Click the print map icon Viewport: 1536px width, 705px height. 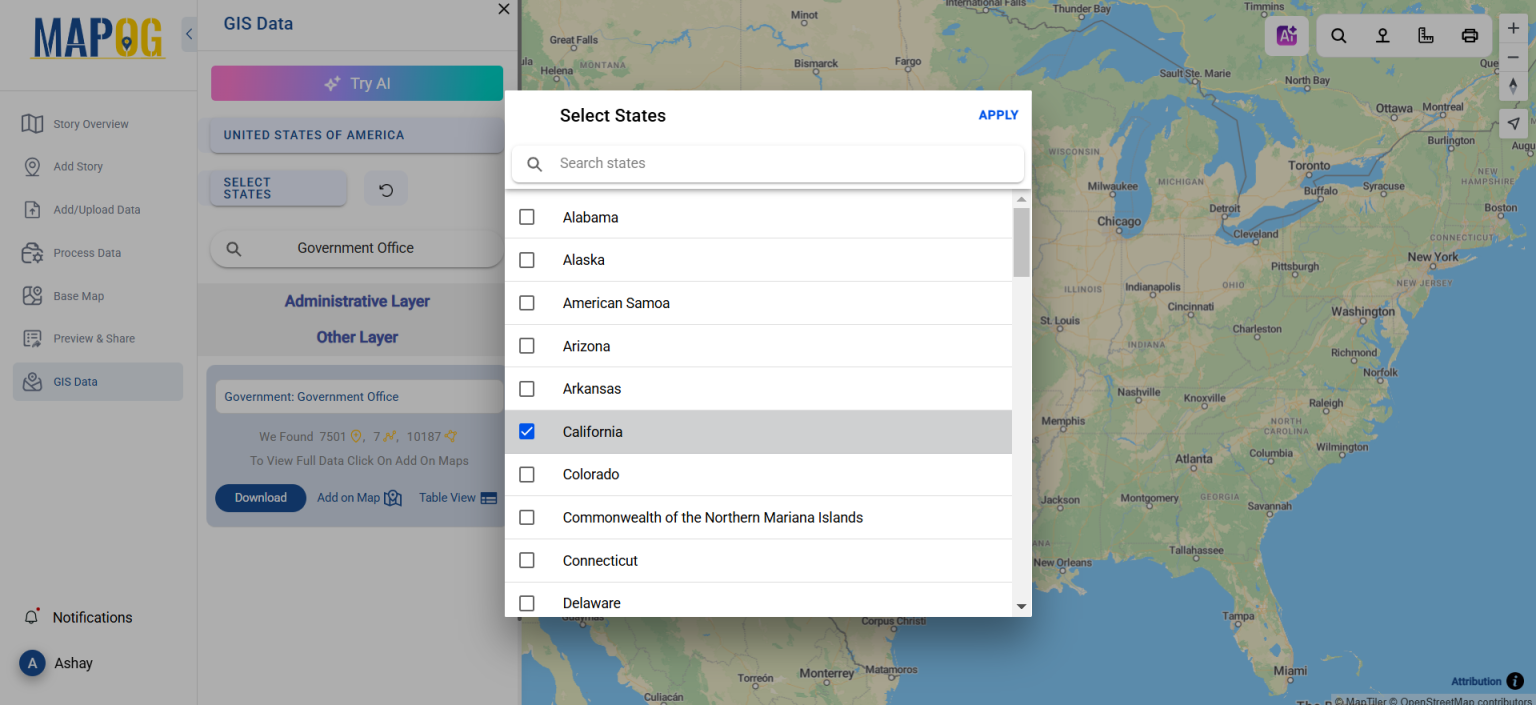tap(1469, 35)
